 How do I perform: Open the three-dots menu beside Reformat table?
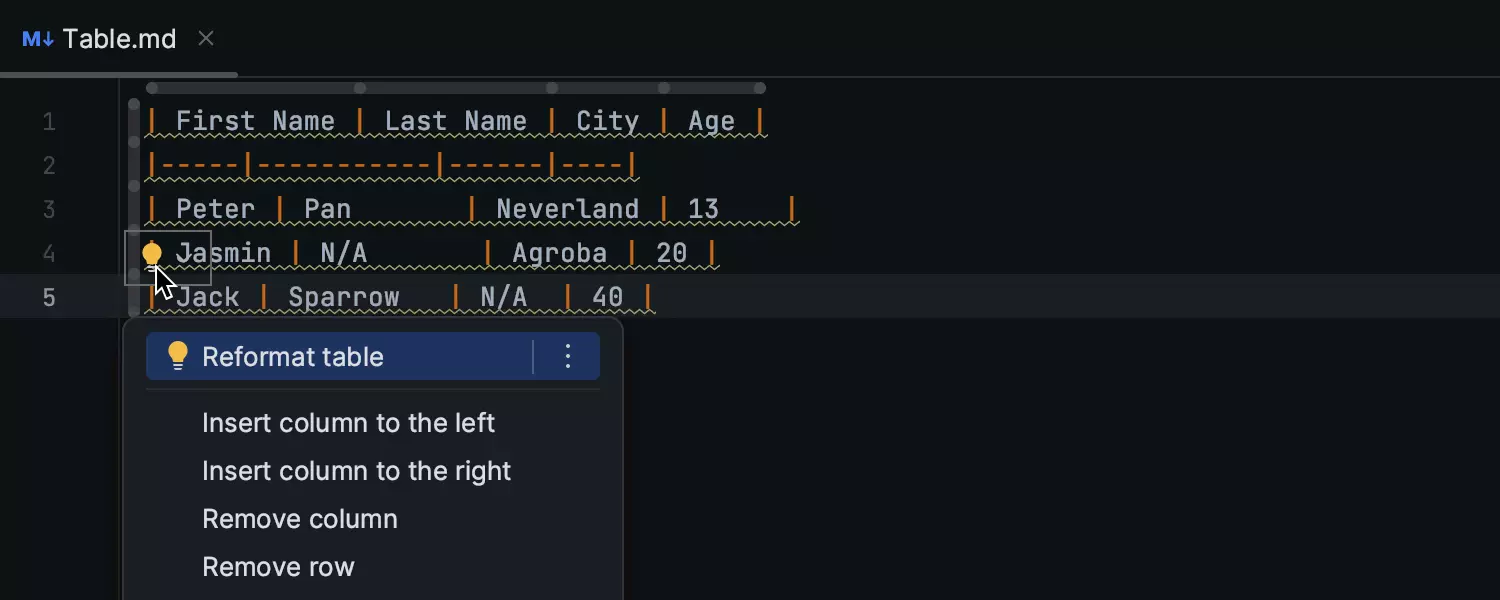pos(568,356)
